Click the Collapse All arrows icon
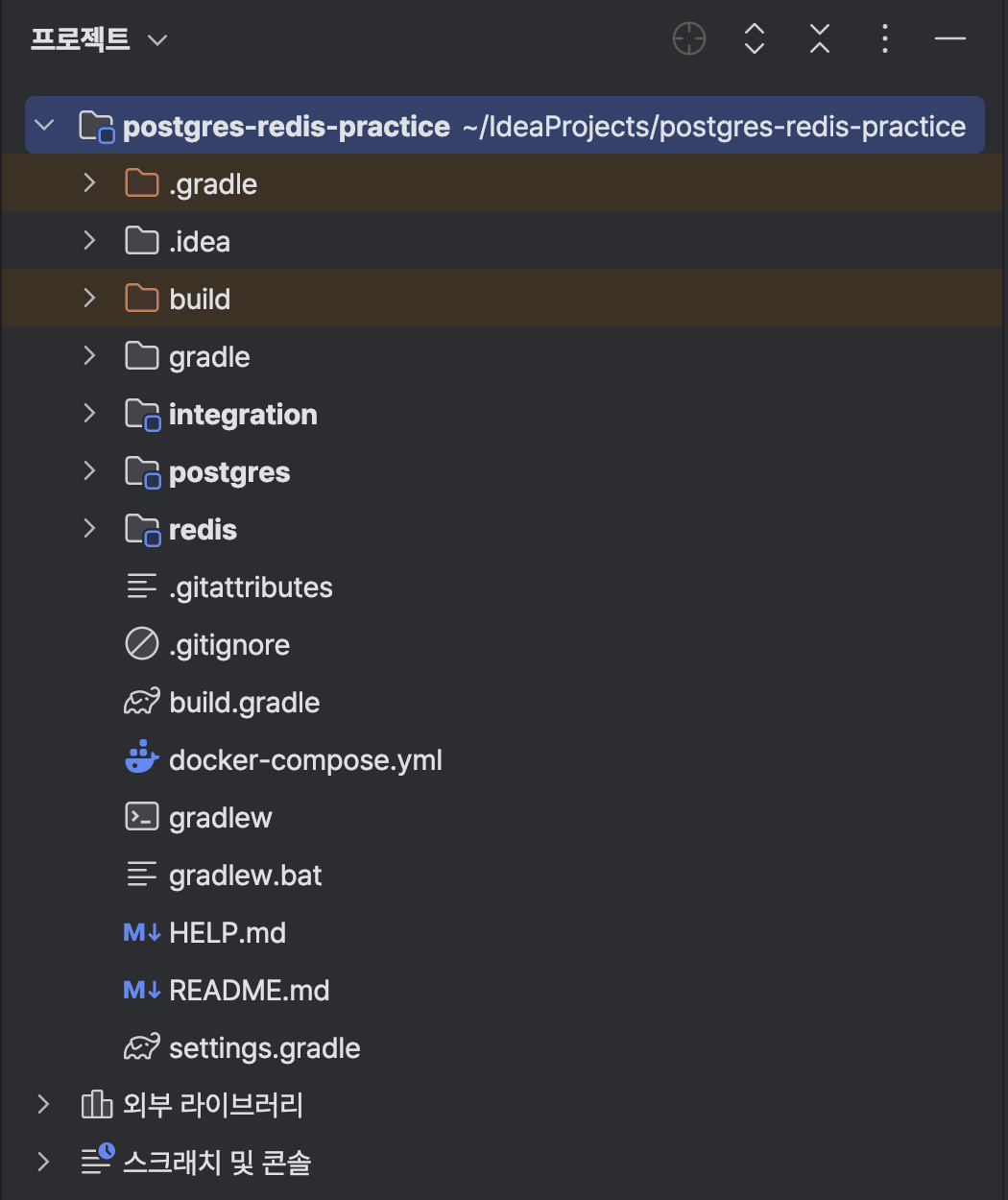The image size is (1008, 1200). click(x=820, y=39)
